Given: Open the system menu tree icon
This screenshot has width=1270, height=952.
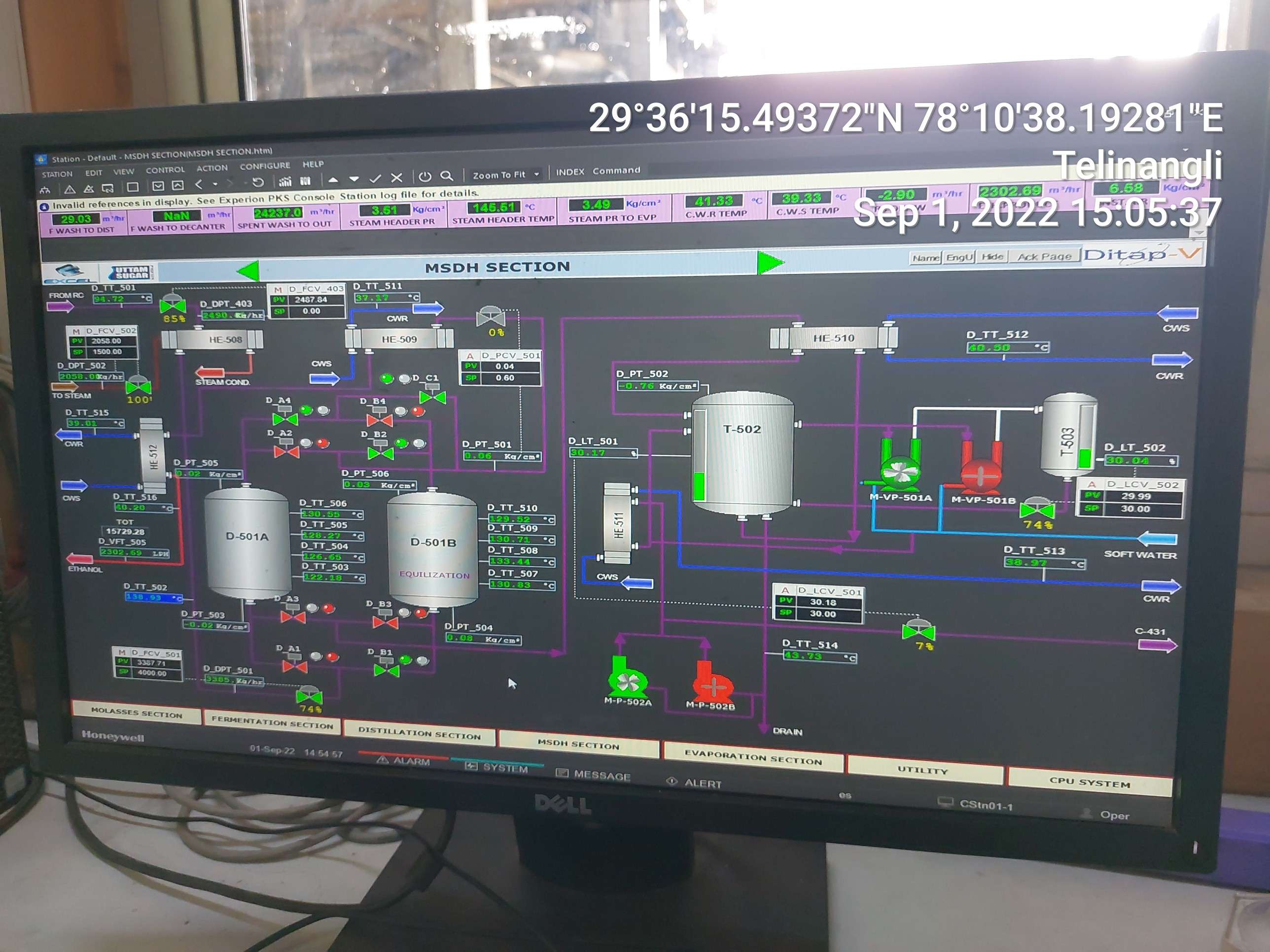Looking at the screenshot, I should 45,190.
